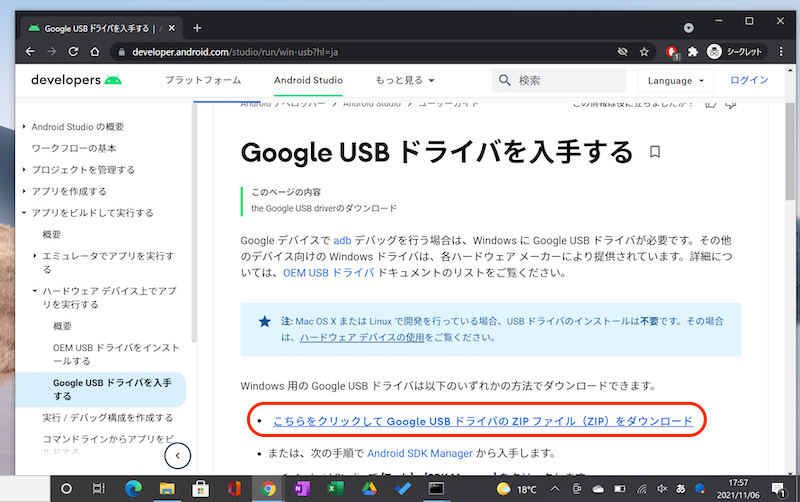Click the Google USB driver ZIP download link
Viewport: 800px width, 502px height.
[x=482, y=421]
